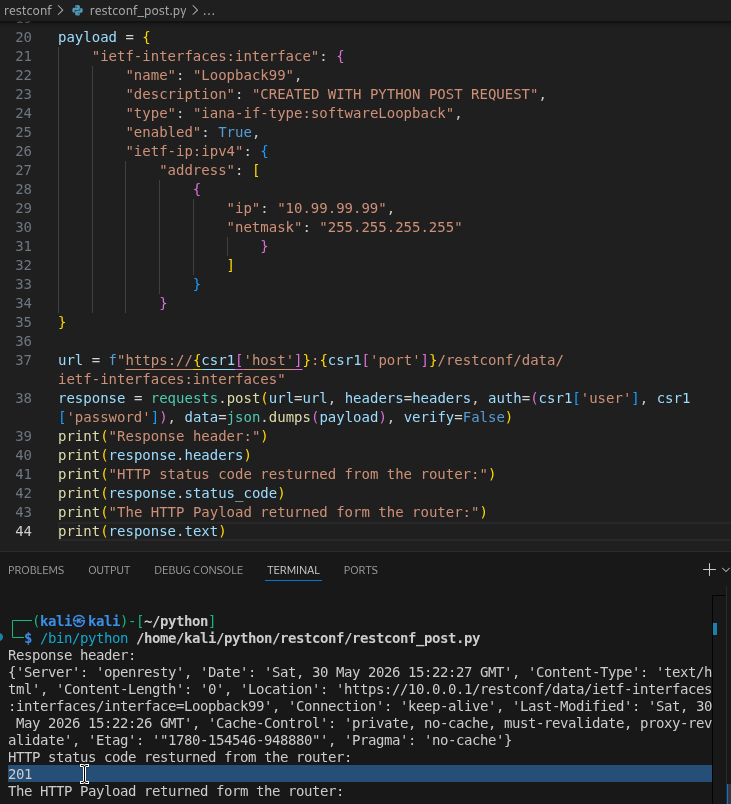Open terminal launch profile dropdown arrow
Screen dimensions: 731x804
click(x=725, y=570)
